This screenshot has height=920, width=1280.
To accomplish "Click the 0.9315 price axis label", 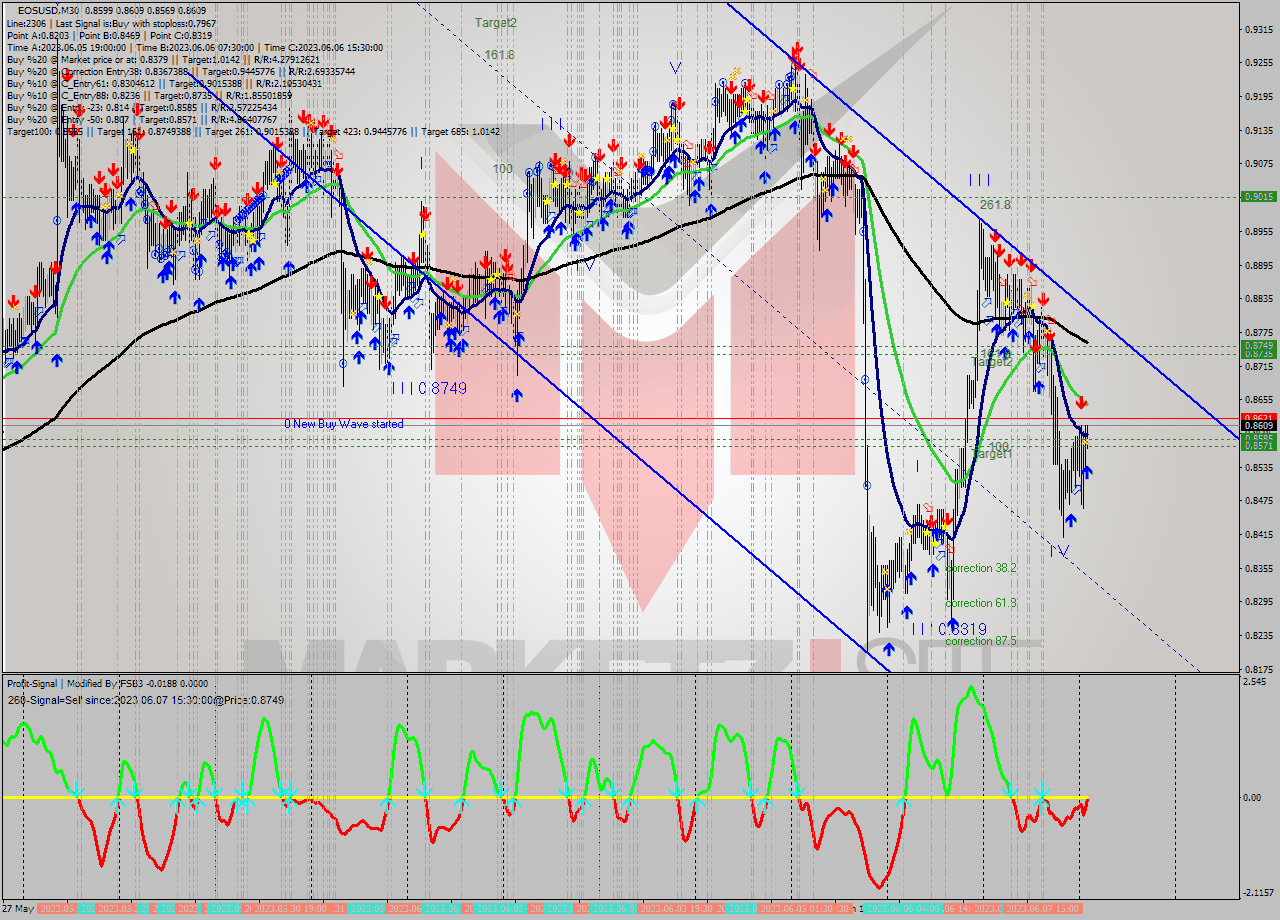I will [1258, 30].
